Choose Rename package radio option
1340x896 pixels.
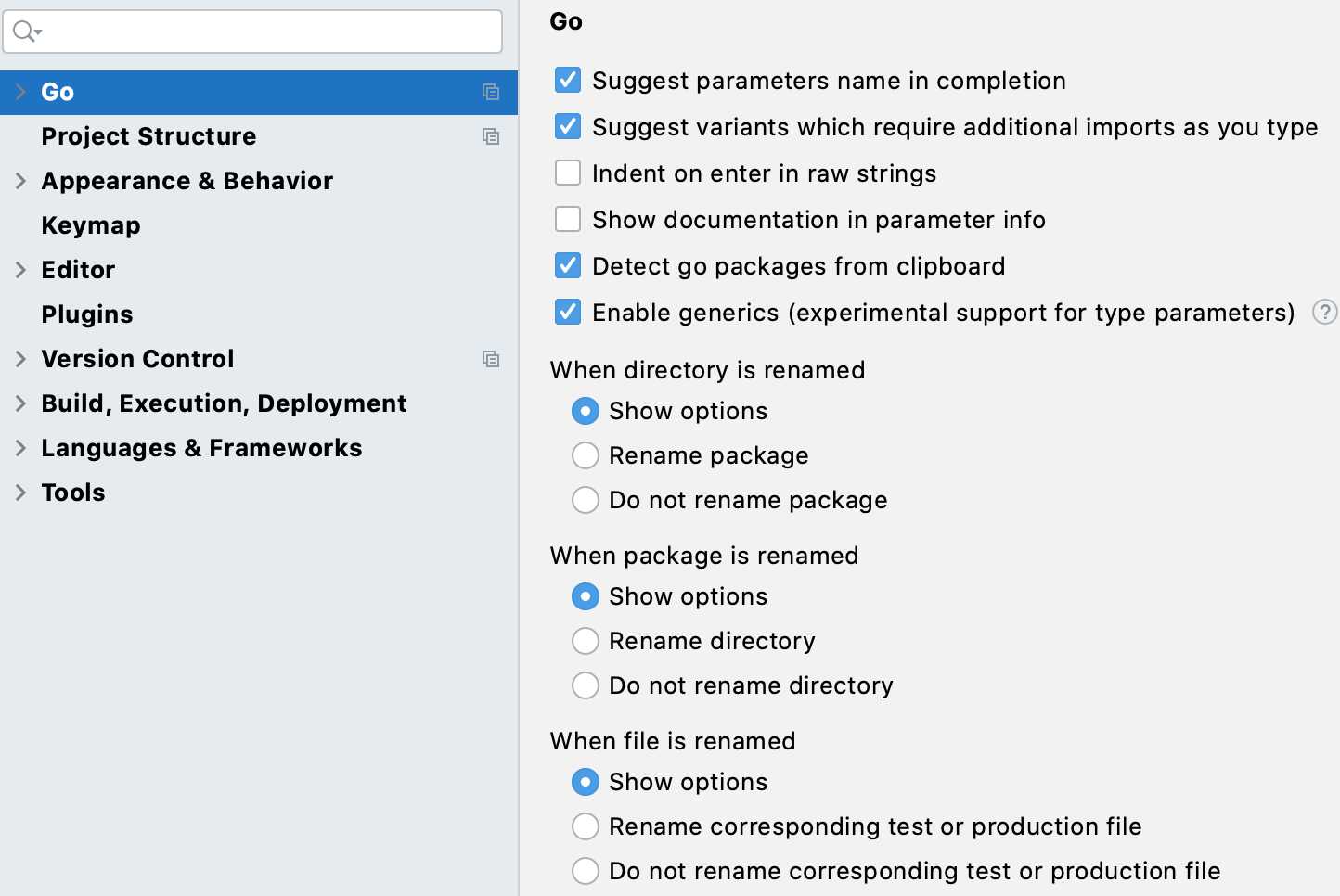coord(586,455)
